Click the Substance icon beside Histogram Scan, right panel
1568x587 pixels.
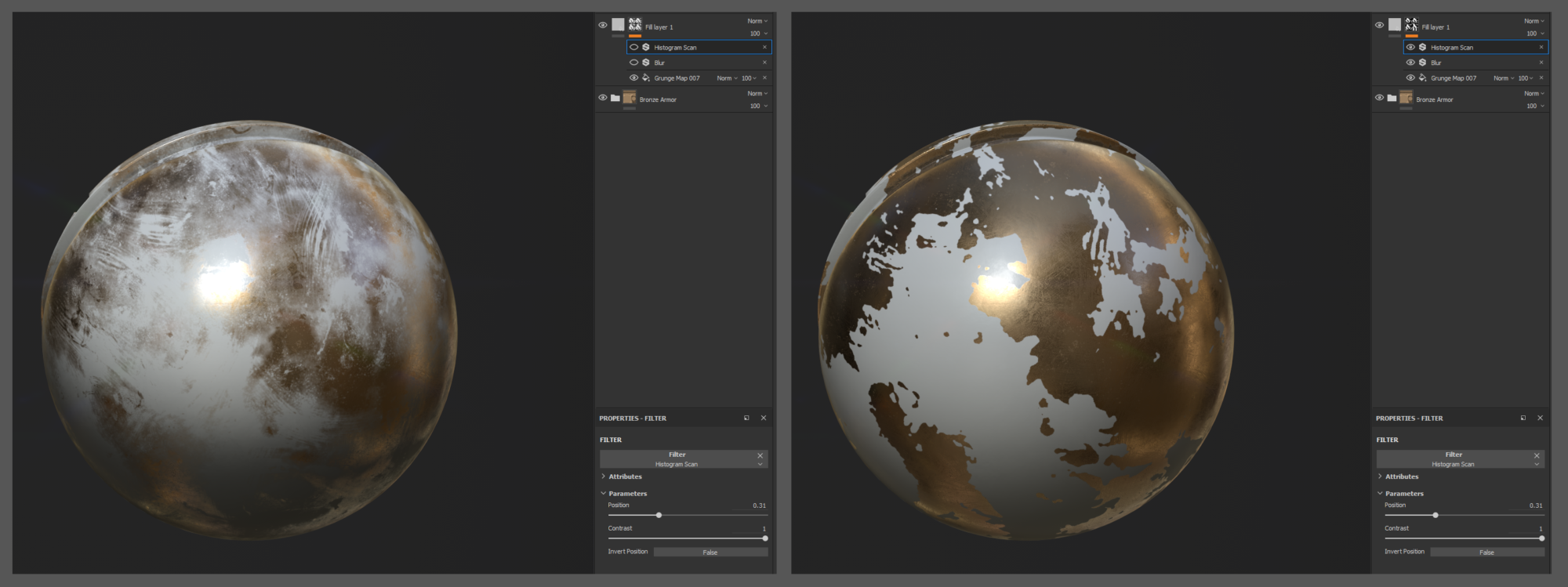tap(1422, 47)
